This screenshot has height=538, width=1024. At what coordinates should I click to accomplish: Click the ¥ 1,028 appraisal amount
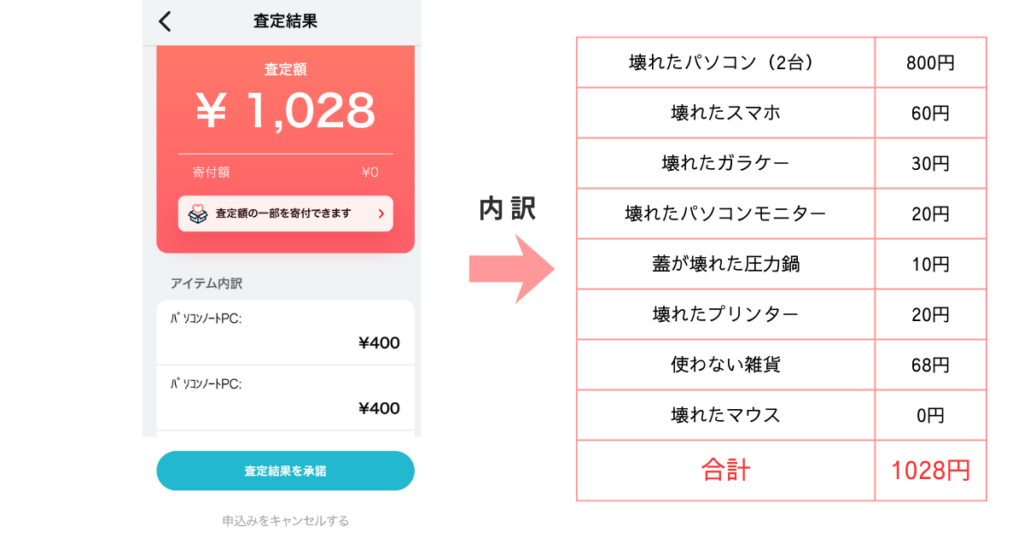[285, 110]
